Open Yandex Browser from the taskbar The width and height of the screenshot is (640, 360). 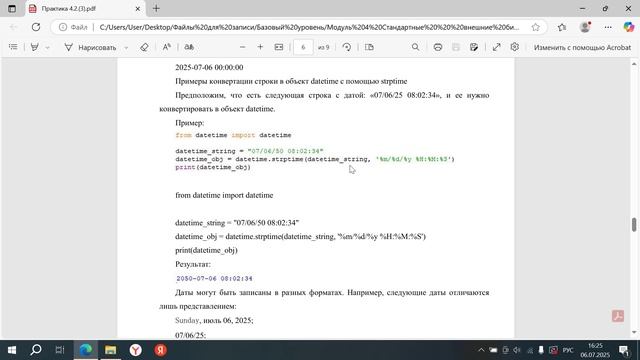[x=136, y=350]
